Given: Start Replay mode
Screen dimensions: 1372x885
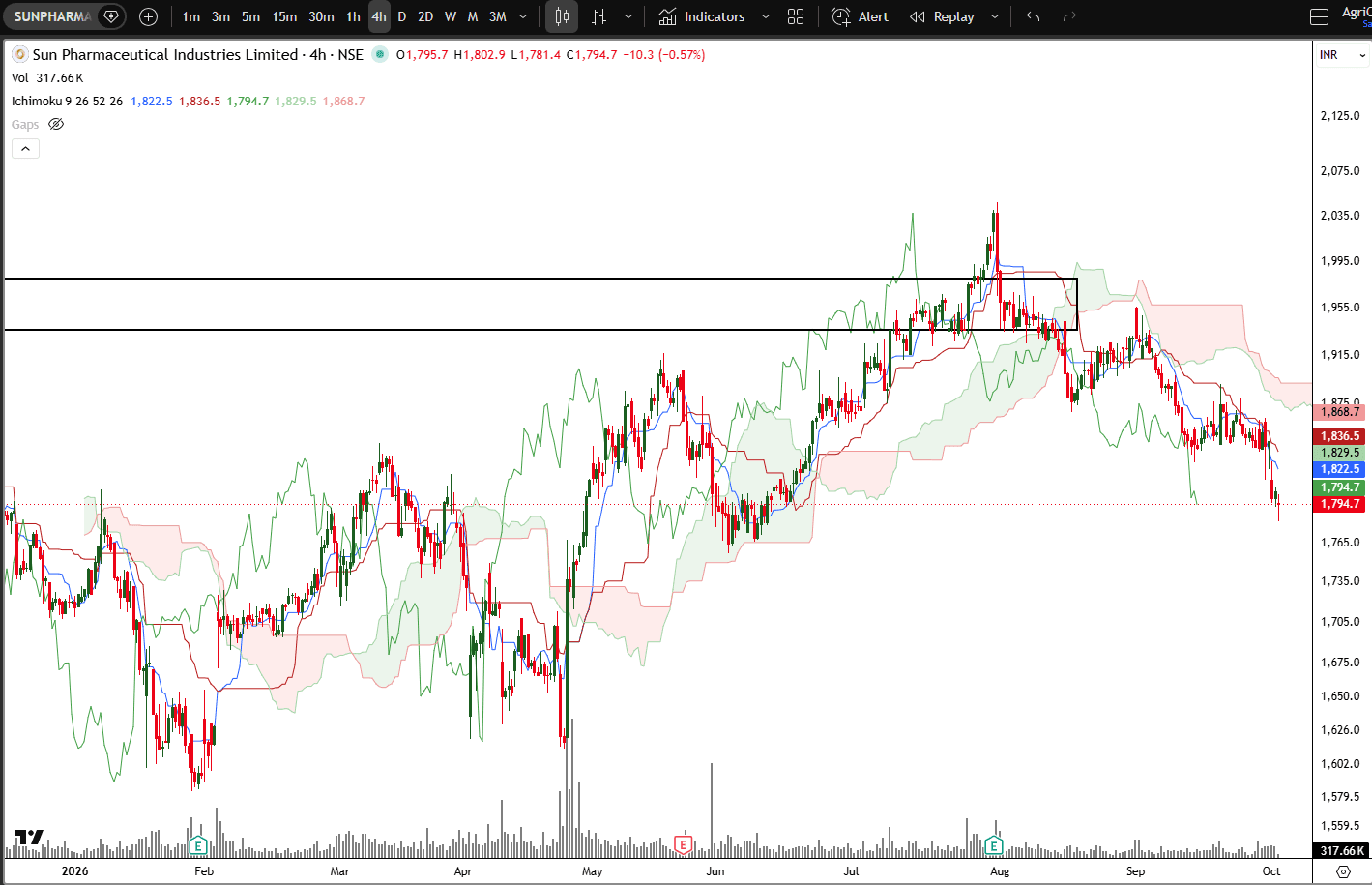Looking at the screenshot, I should click(942, 16).
